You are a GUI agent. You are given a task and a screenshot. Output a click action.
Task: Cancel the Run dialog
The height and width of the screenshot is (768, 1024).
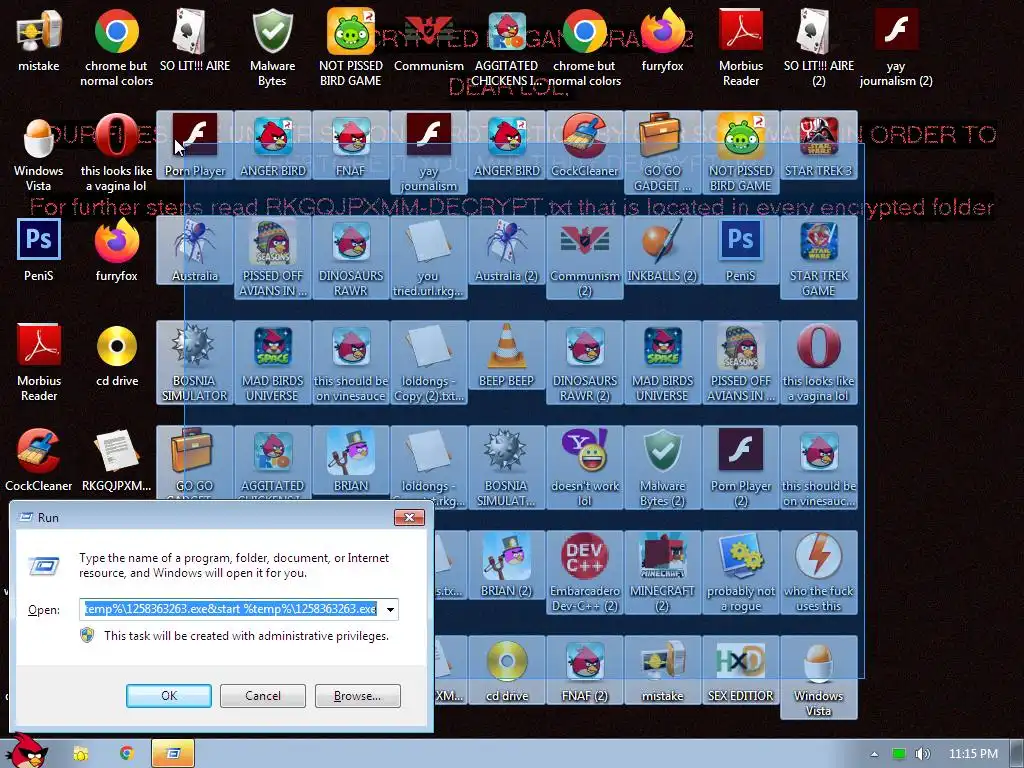click(x=263, y=696)
